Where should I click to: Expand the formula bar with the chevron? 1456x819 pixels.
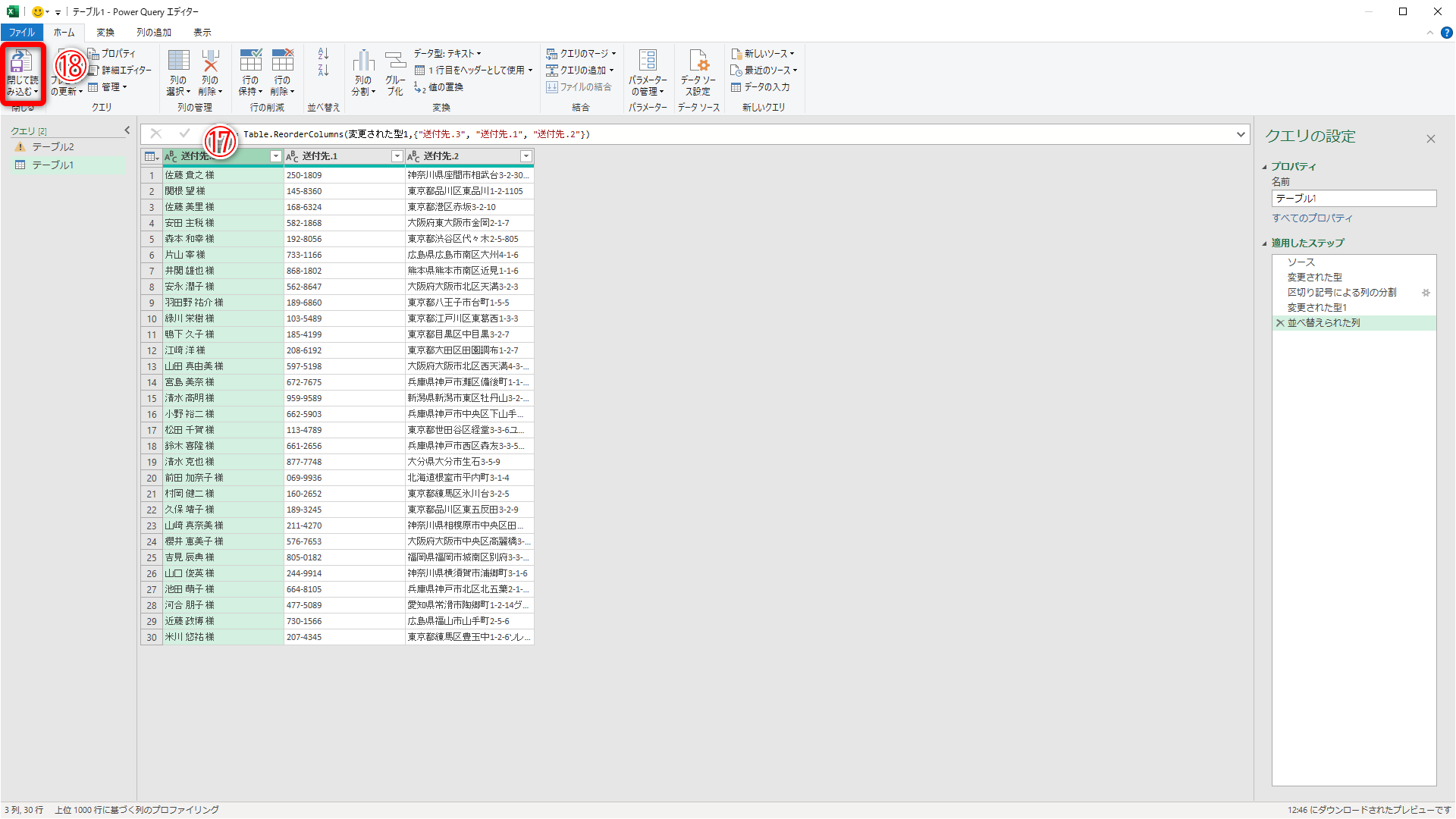[x=1241, y=134]
